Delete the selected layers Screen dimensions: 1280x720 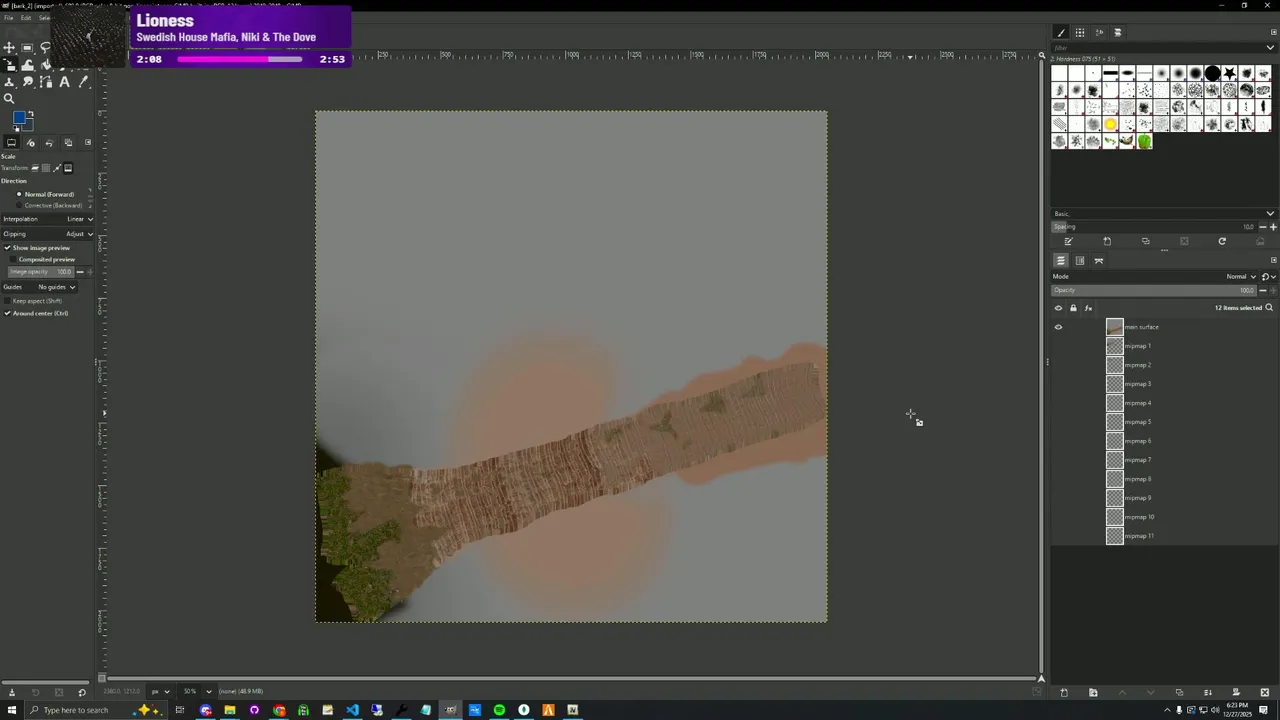(1265, 692)
